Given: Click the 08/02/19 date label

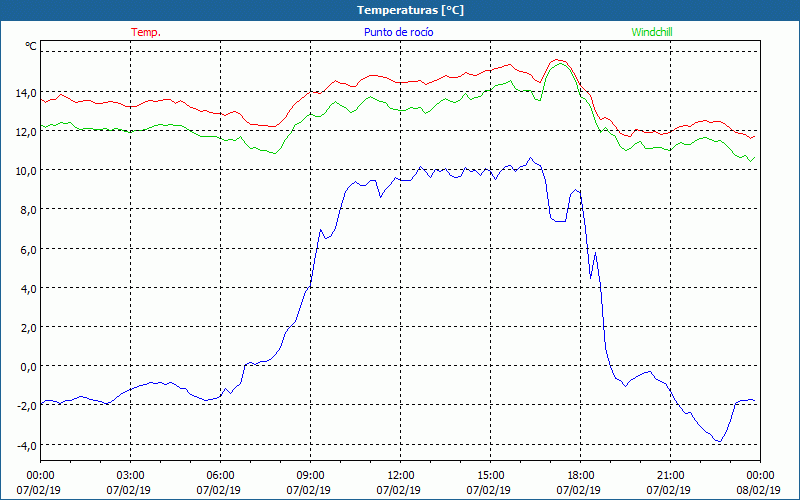Looking at the screenshot, I should (x=759, y=490).
